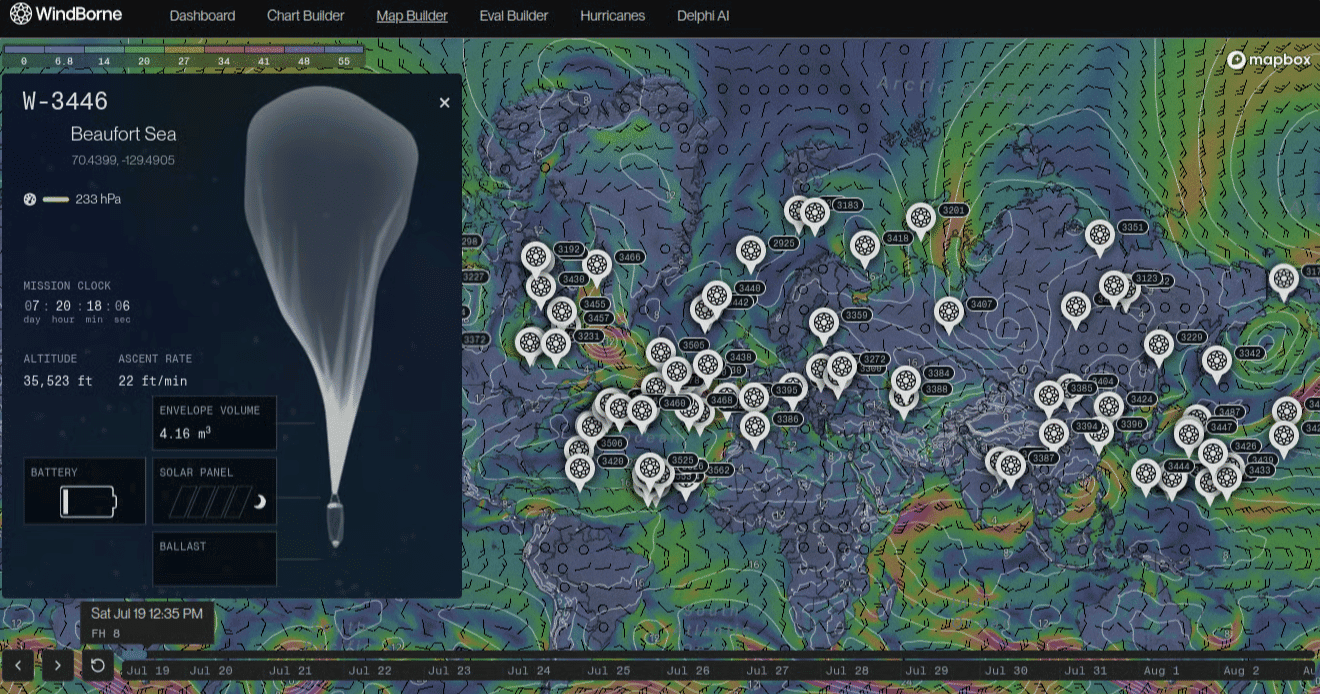Open balloon marker 3342 on the map
This screenshot has height=694, width=1320.
point(1217,361)
